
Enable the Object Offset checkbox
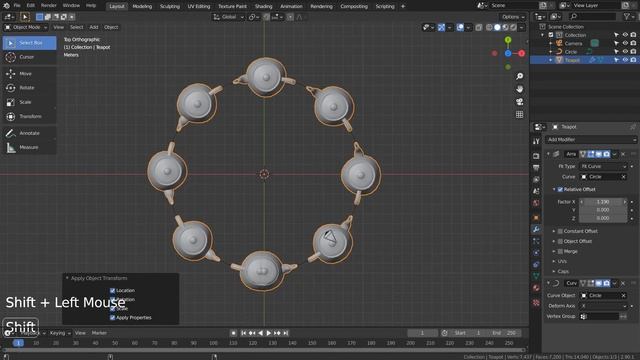click(x=560, y=241)
